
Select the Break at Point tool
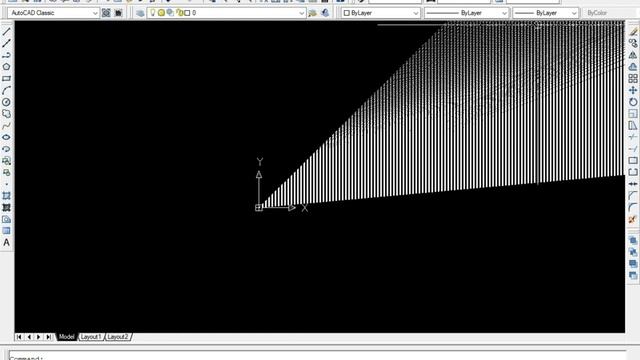tap(633, 161)
